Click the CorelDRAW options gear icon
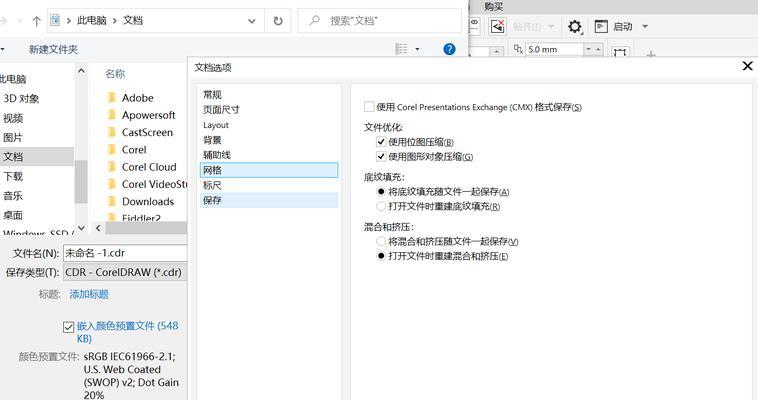Screen dimensions: 758x400 pyautogui.click(x=575, y=26)
